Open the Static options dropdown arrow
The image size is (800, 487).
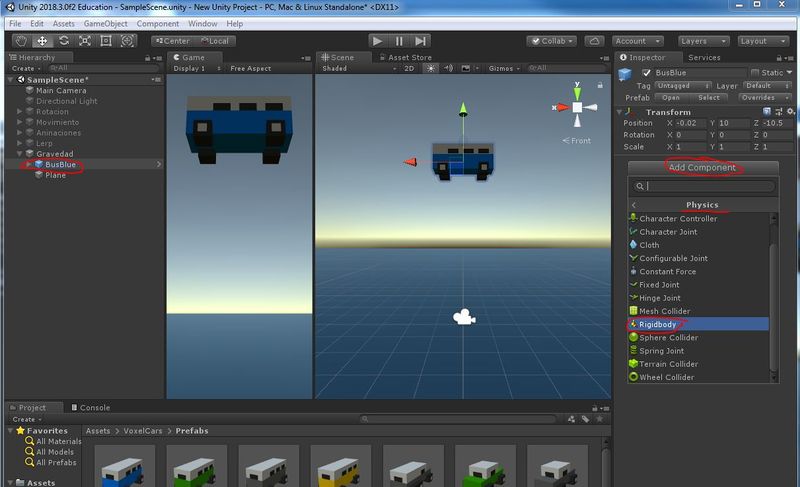tap(789, 72)
